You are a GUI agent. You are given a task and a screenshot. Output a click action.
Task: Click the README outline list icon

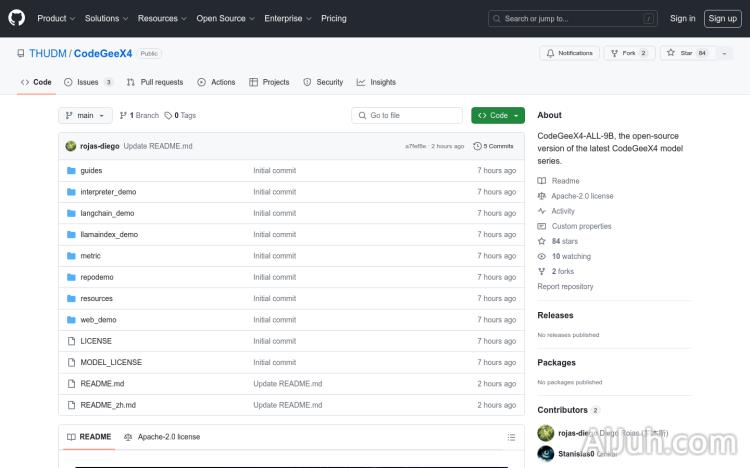point(511,437)
